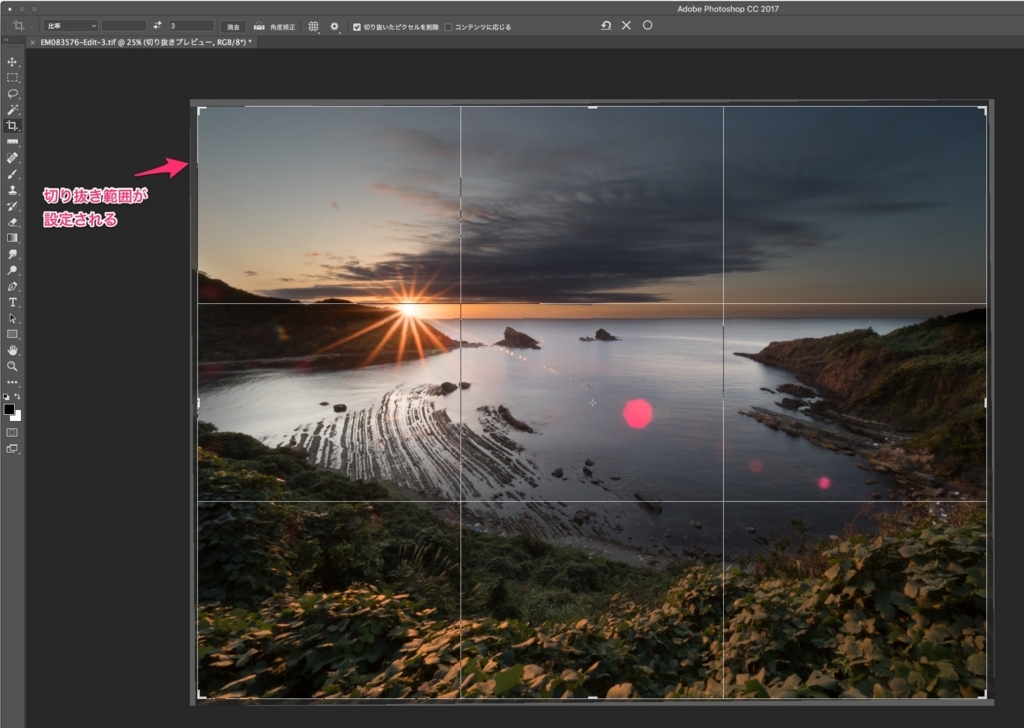Open the 比率 aspect ratio dropdown
The width and height of the screenshot is (1024, 728).
(x=71, y=26)
